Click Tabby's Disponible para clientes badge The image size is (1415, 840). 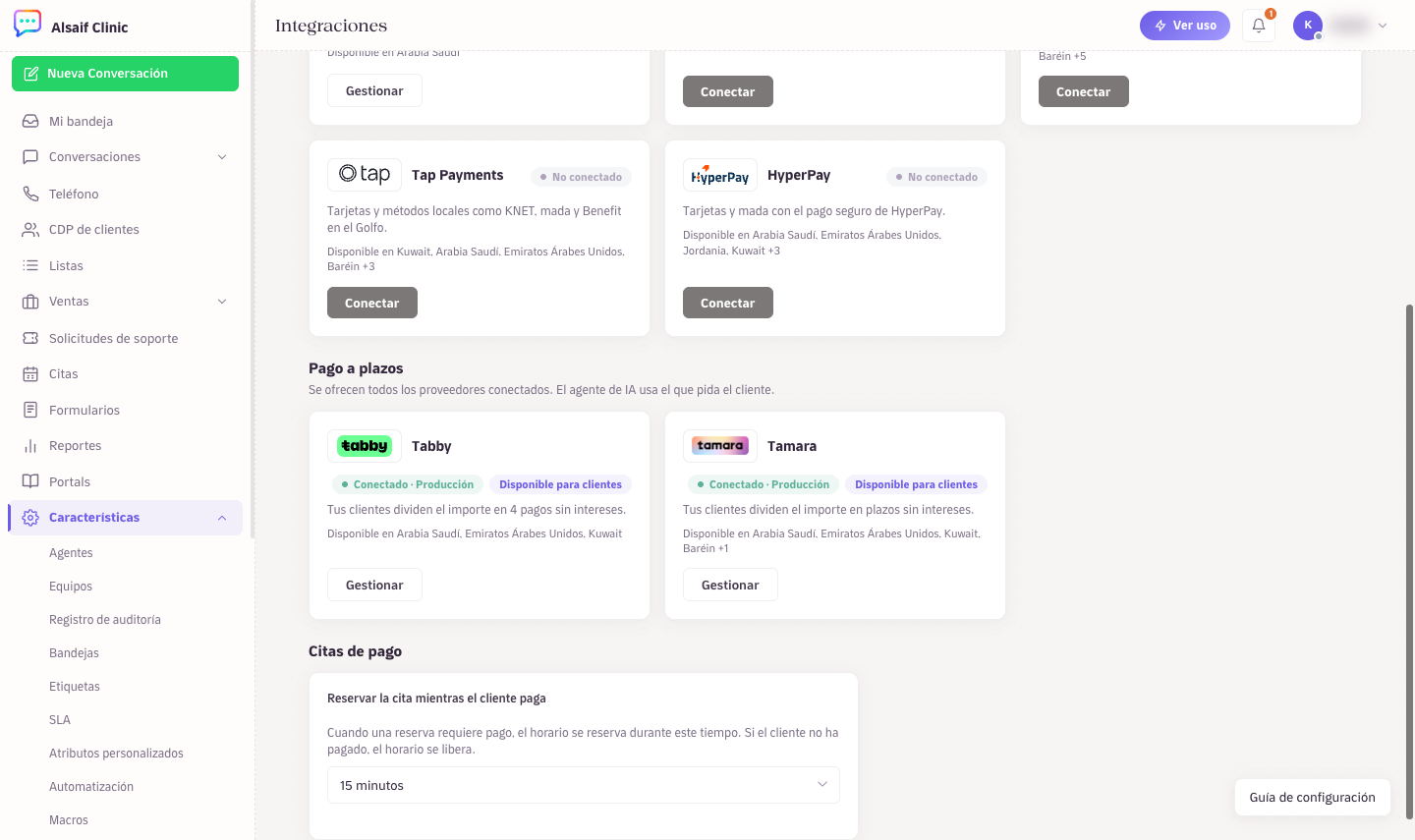click(x=560, y=484)
